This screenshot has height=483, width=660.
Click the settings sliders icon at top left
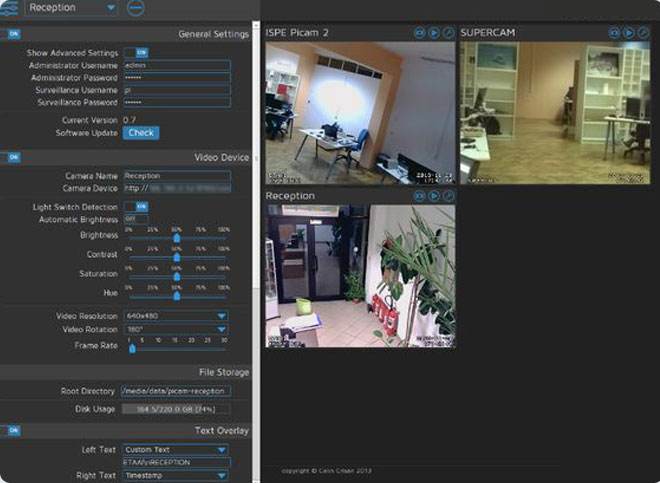10,8
